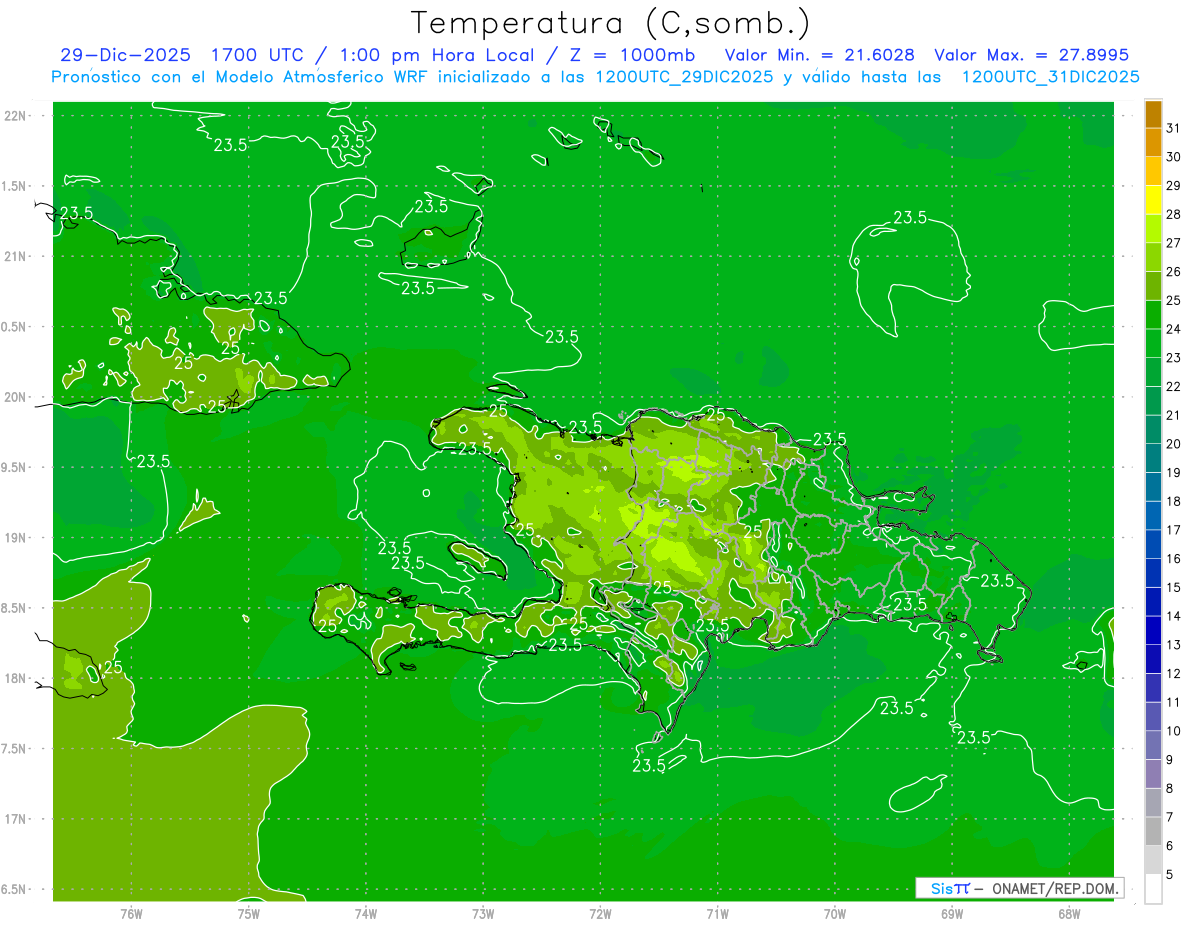1200x927 pixels.
Task: Pick the orange legend swatch between 30 and 31
Action: pyautogui.click(x=1153, y=142)
